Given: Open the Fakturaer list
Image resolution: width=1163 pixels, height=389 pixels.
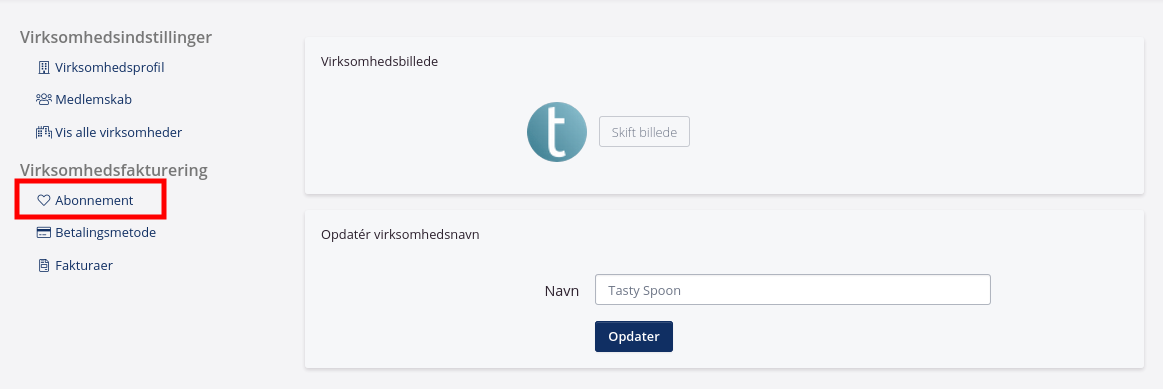Looking at the screenshot, I should pos(84,266).
